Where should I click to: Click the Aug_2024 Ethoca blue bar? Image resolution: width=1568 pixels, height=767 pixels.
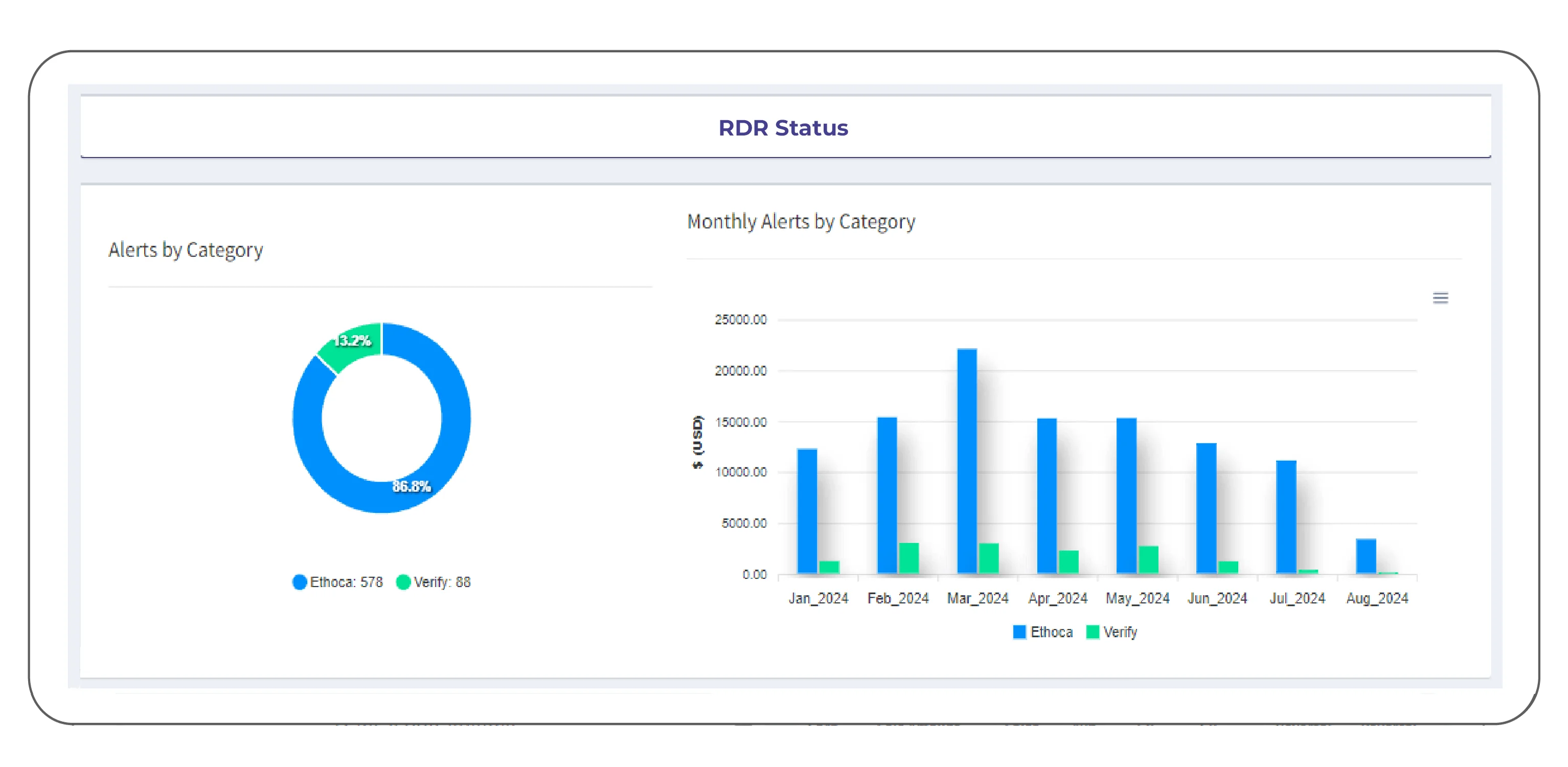click(x=1366, y=556)
